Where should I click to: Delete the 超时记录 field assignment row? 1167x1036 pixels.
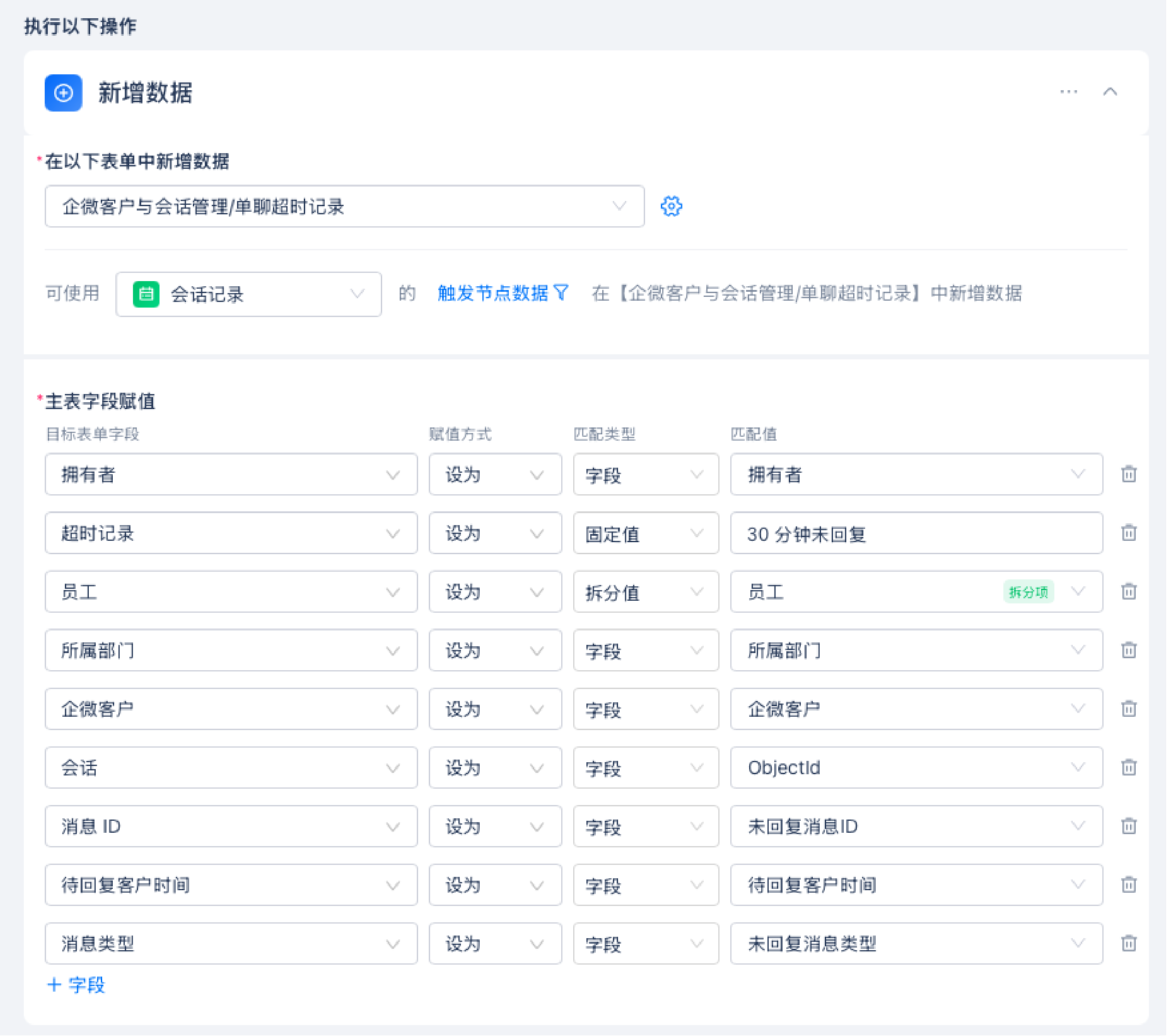pyautogui.click(x=1128, y=533)
